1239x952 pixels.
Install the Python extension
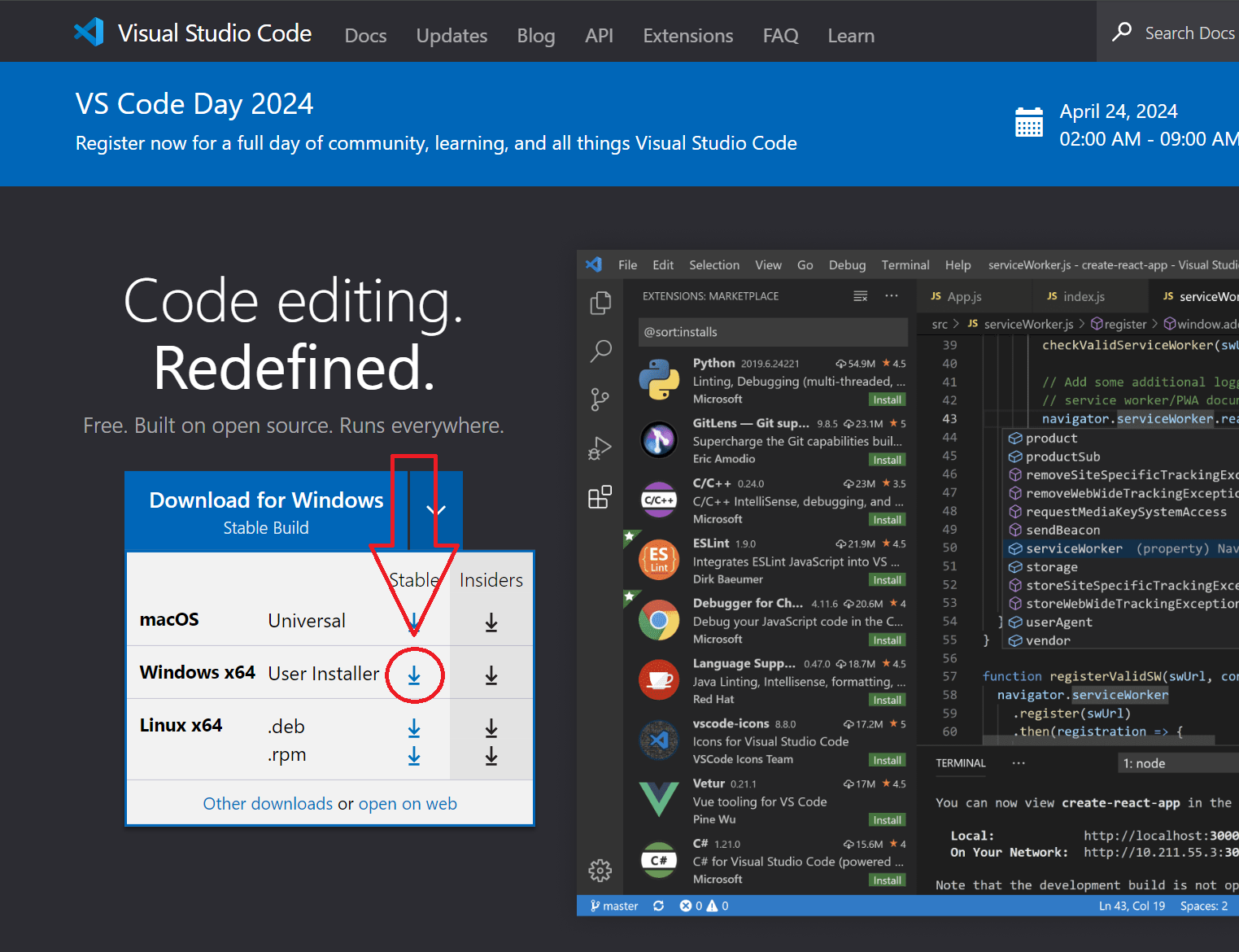[x=887, y=400]
